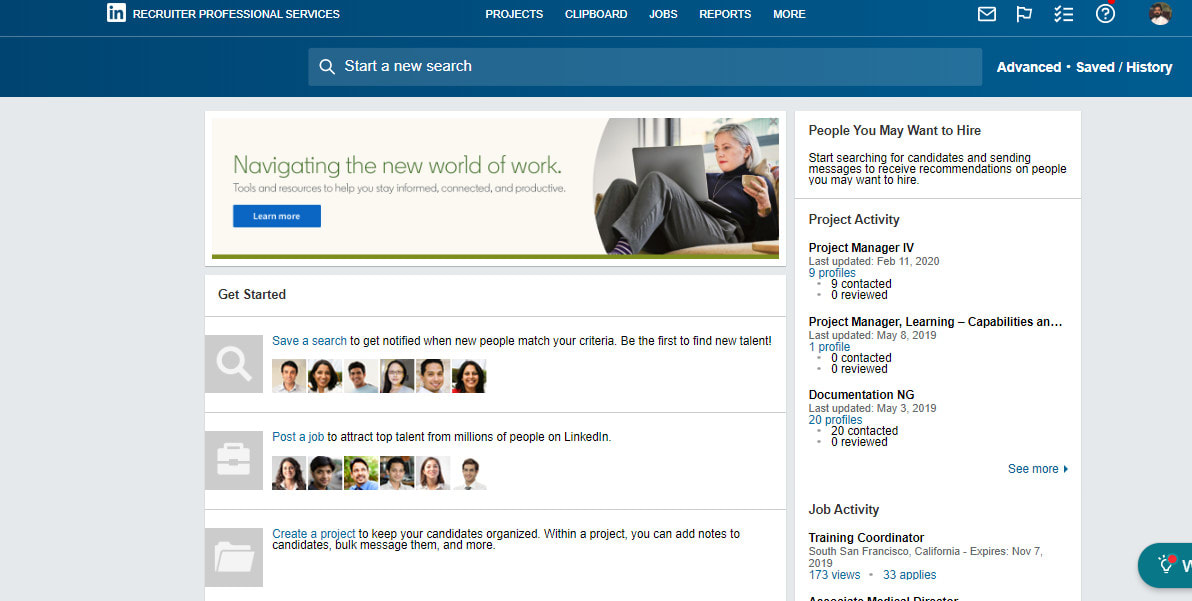View the 173 views link
The width and height of the screenshot is (1192, 601).
(x=835, y=575)
